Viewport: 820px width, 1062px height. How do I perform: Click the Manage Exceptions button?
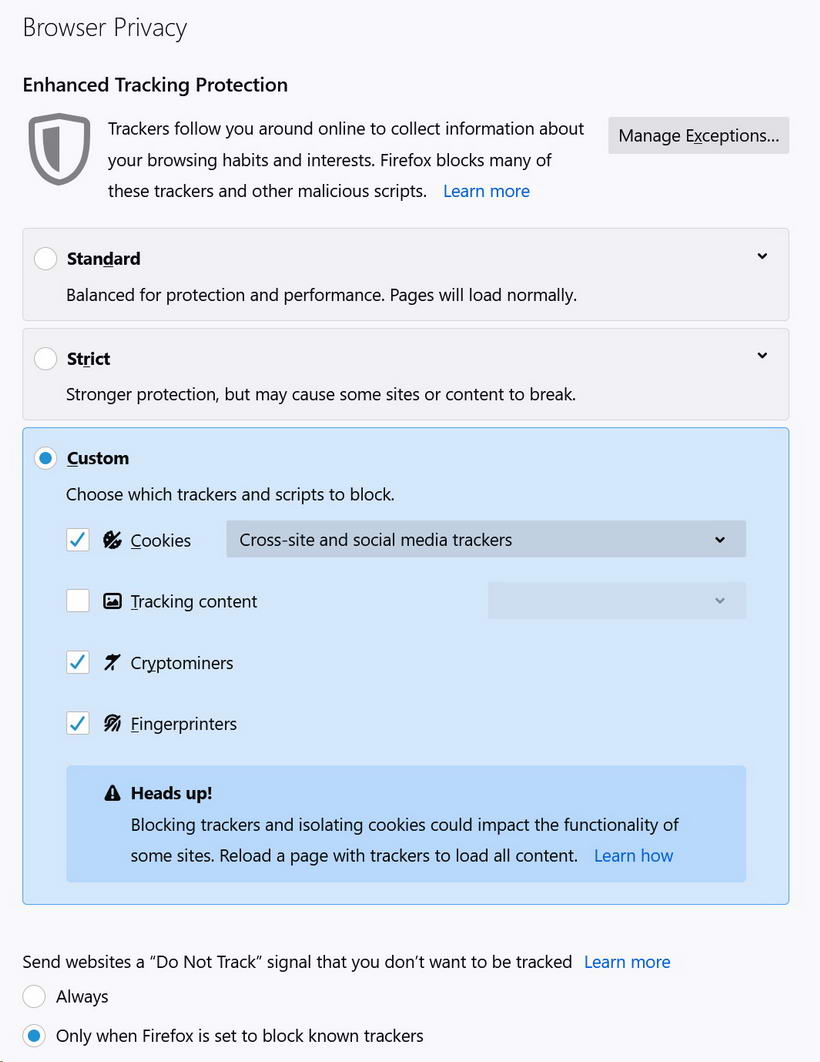698,136
